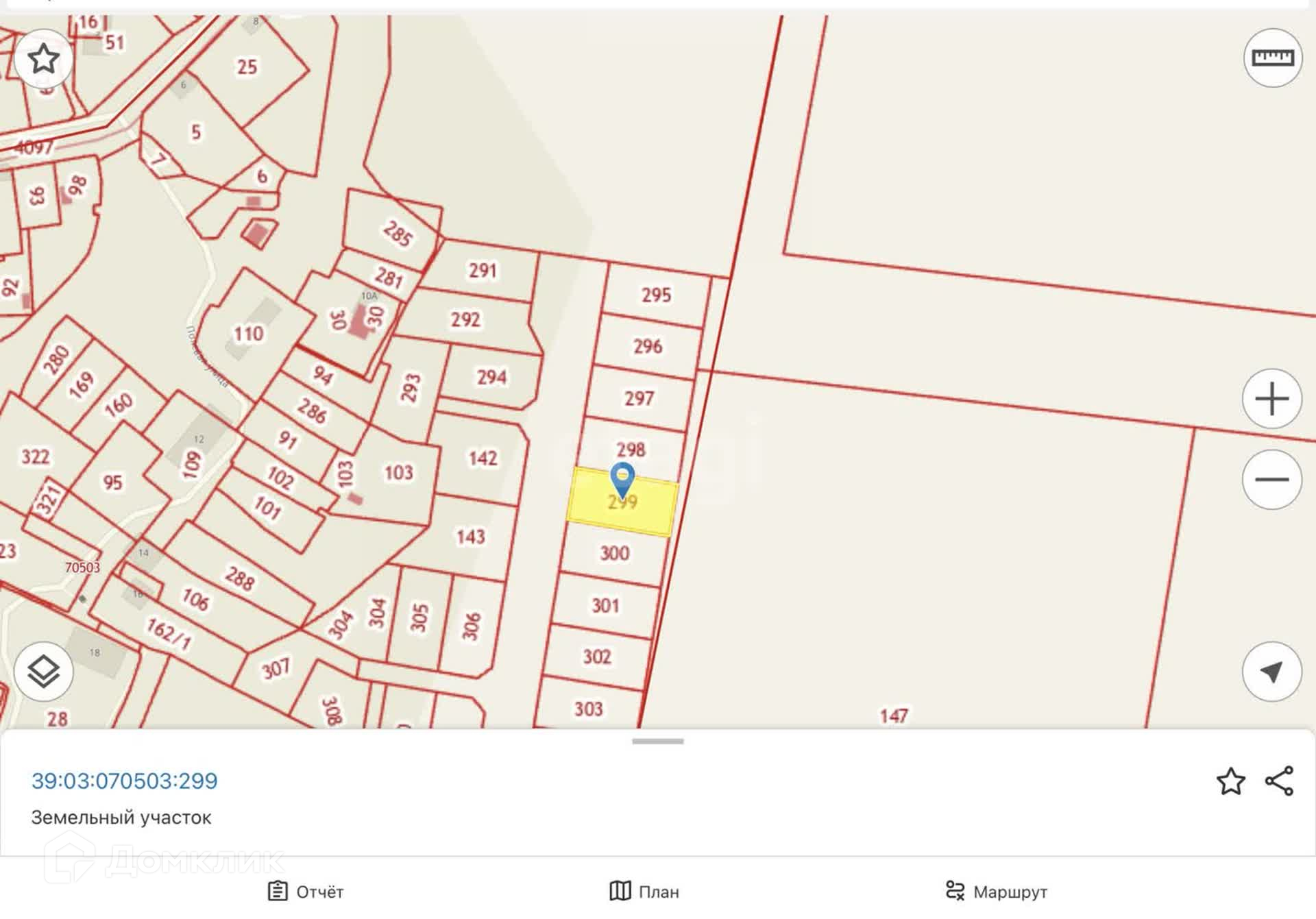Click parcel 110 on the map
1316x919 pixels.
[248, 334]
